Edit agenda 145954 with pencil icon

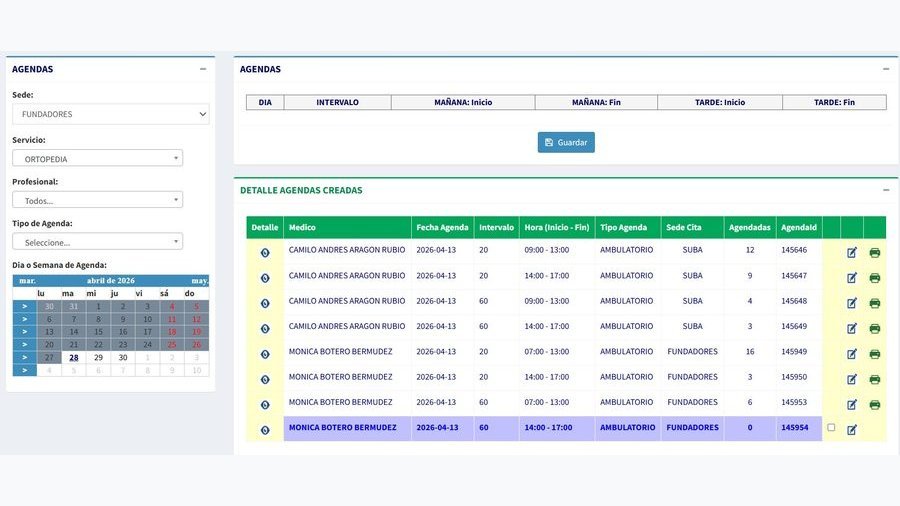tap(852, 430)
